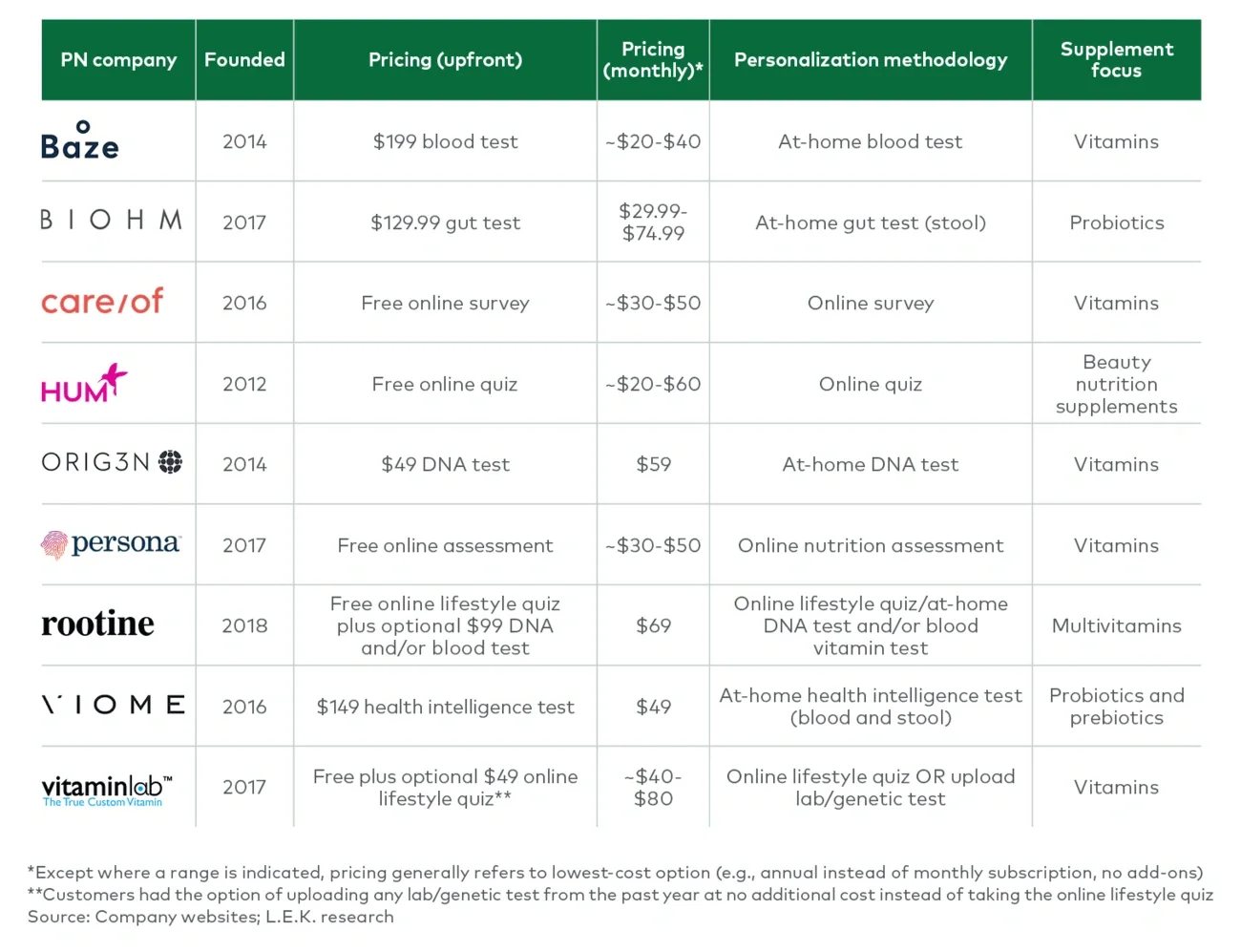The width and height of the screenshot is (1241, 952).
Task: Click the vitaminlab logo
Action: [x=107, y=789]
